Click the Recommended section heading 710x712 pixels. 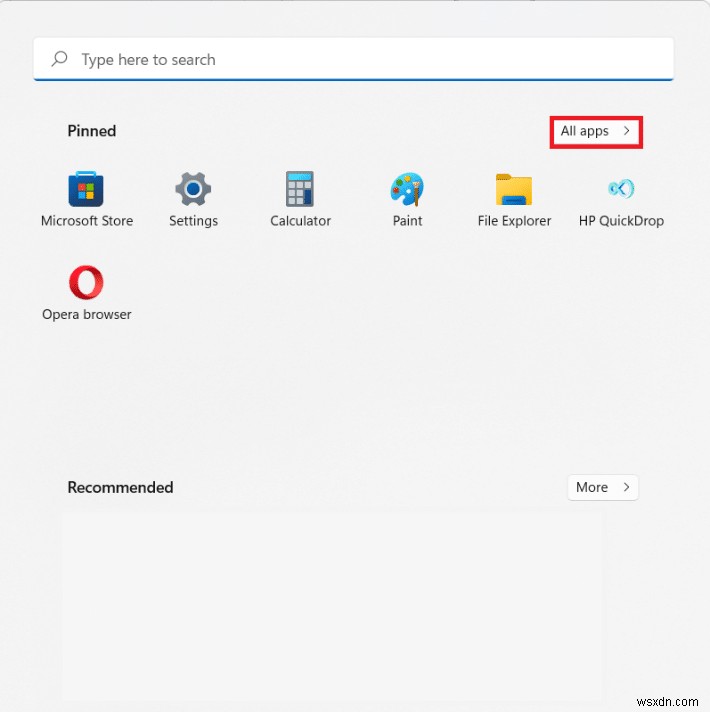point(120,487)
